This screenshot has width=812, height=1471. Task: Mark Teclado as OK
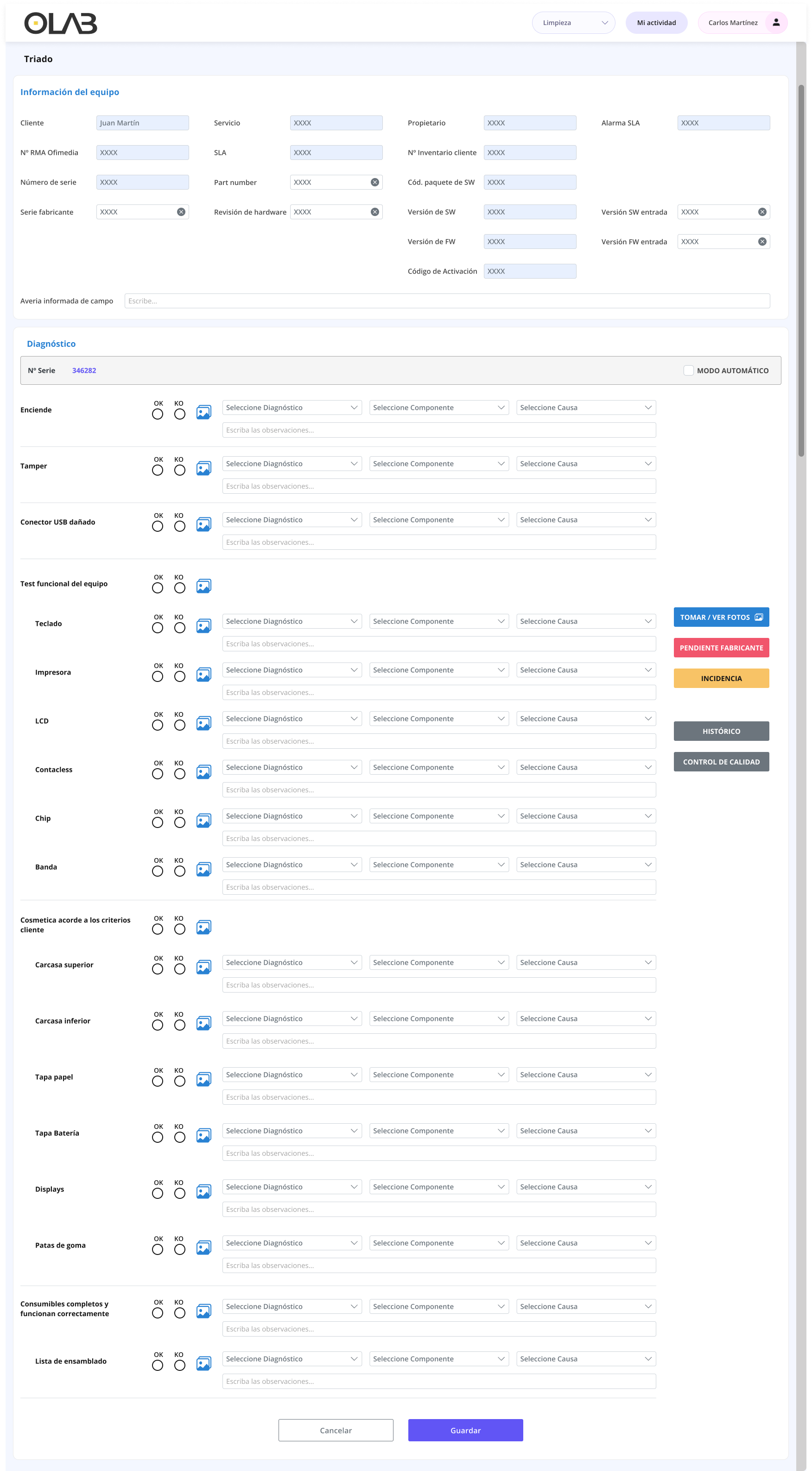158,628
